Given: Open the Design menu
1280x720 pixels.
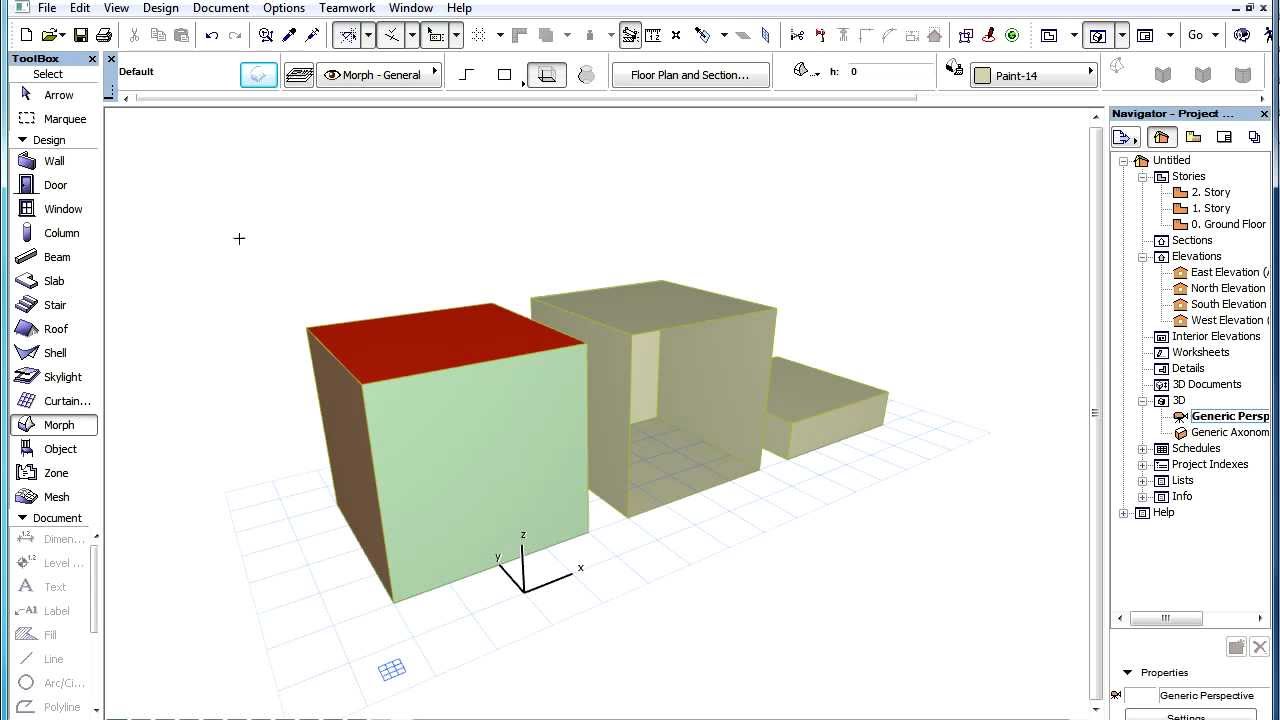Looking at the screenshot, I should click(160, 8).
